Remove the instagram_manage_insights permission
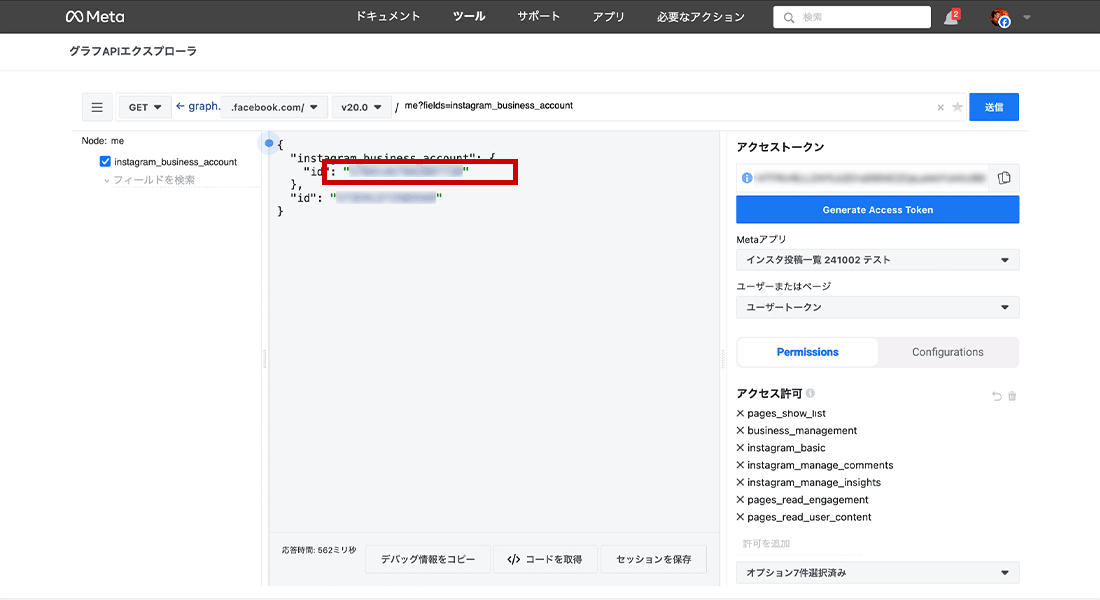The width and height of the screenshot is (1100, 600). pyautogui.click(x=740, y=482)
